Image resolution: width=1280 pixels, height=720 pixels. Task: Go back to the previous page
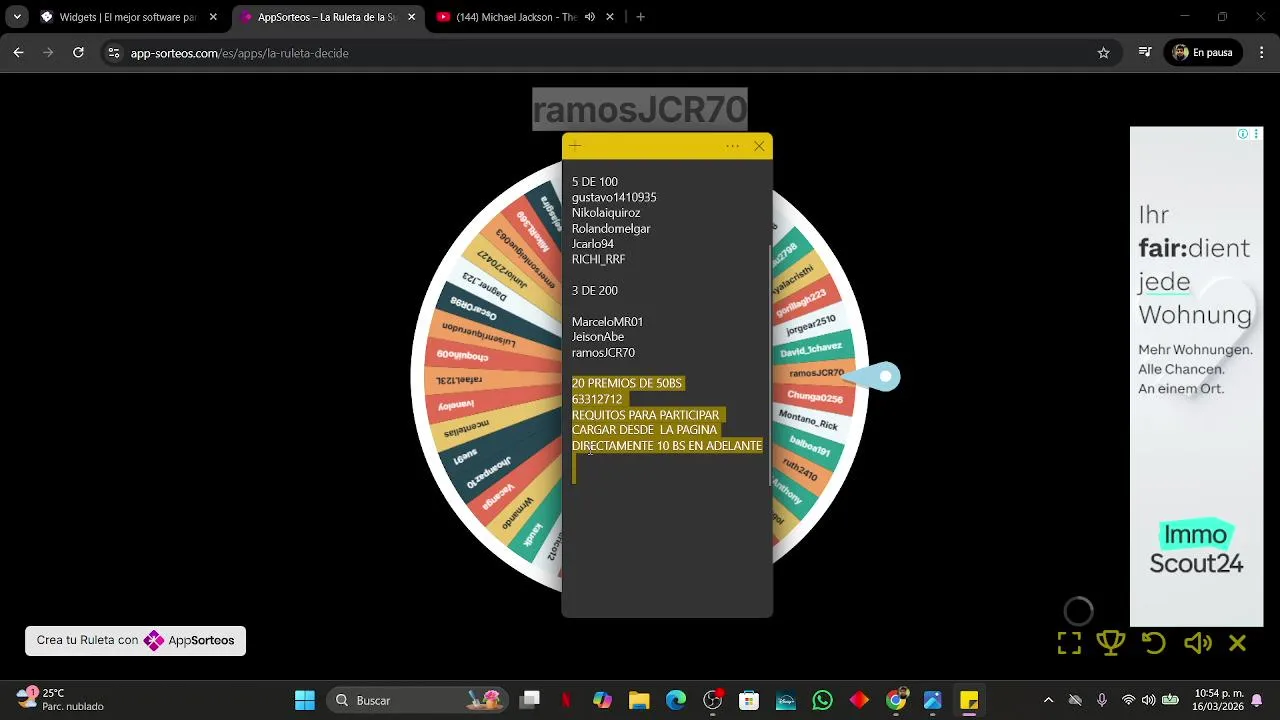[x=18, y=53]
